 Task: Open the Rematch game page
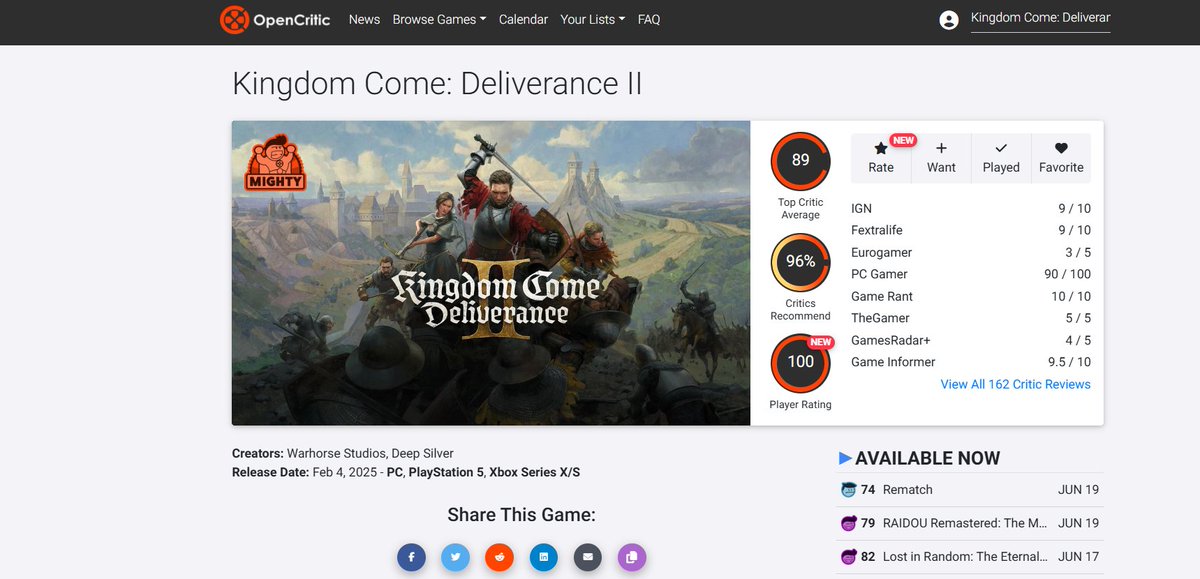(x=907, y=490)
